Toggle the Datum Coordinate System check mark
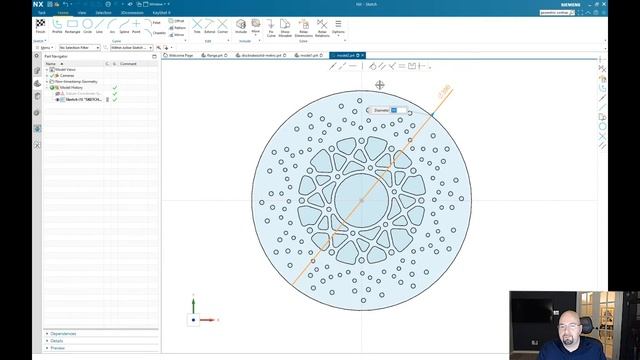Screen dimensions: 640x360 click(115, 93)
